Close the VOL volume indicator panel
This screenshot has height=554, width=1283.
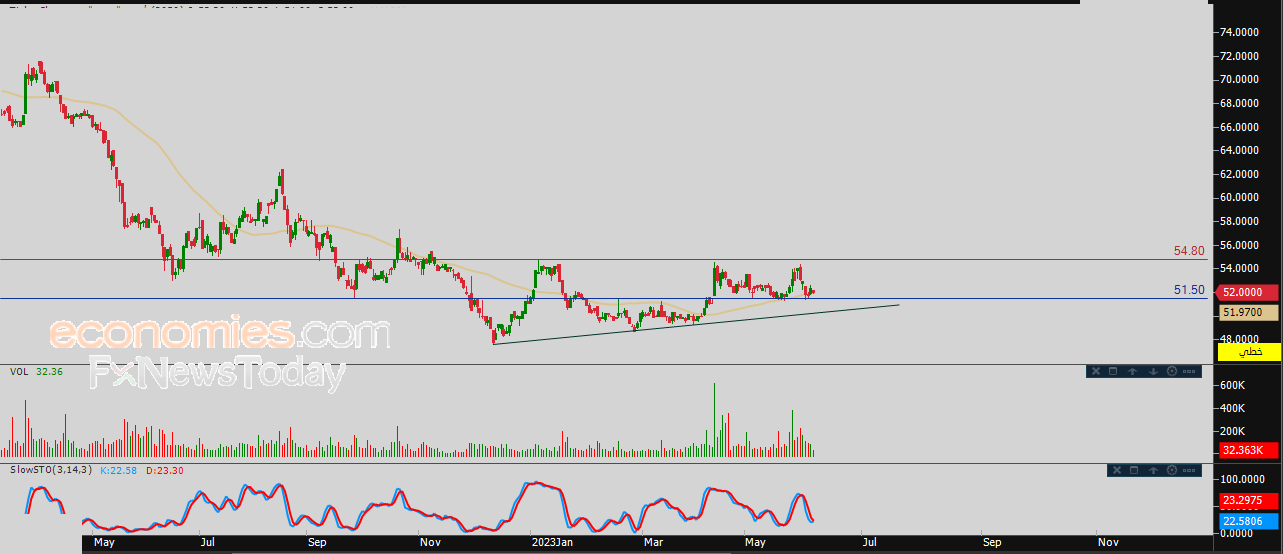tap(1096, 371)
